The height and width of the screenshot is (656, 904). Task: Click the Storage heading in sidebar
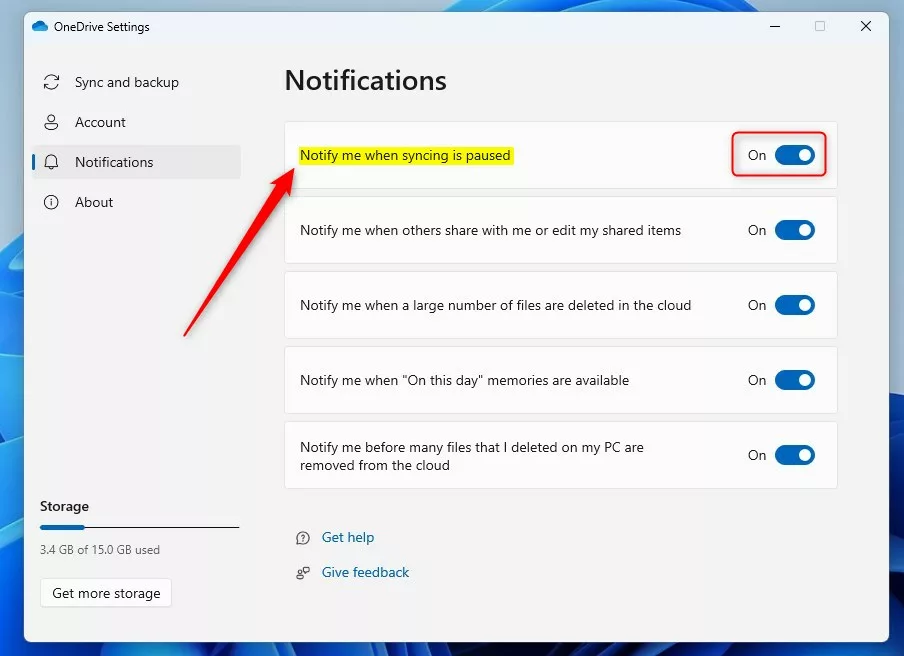click(65, 506)
